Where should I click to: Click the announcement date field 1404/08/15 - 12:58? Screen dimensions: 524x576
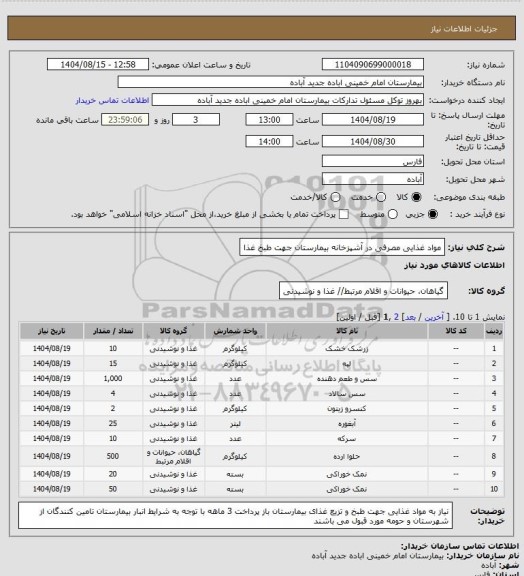coord(98,64)
